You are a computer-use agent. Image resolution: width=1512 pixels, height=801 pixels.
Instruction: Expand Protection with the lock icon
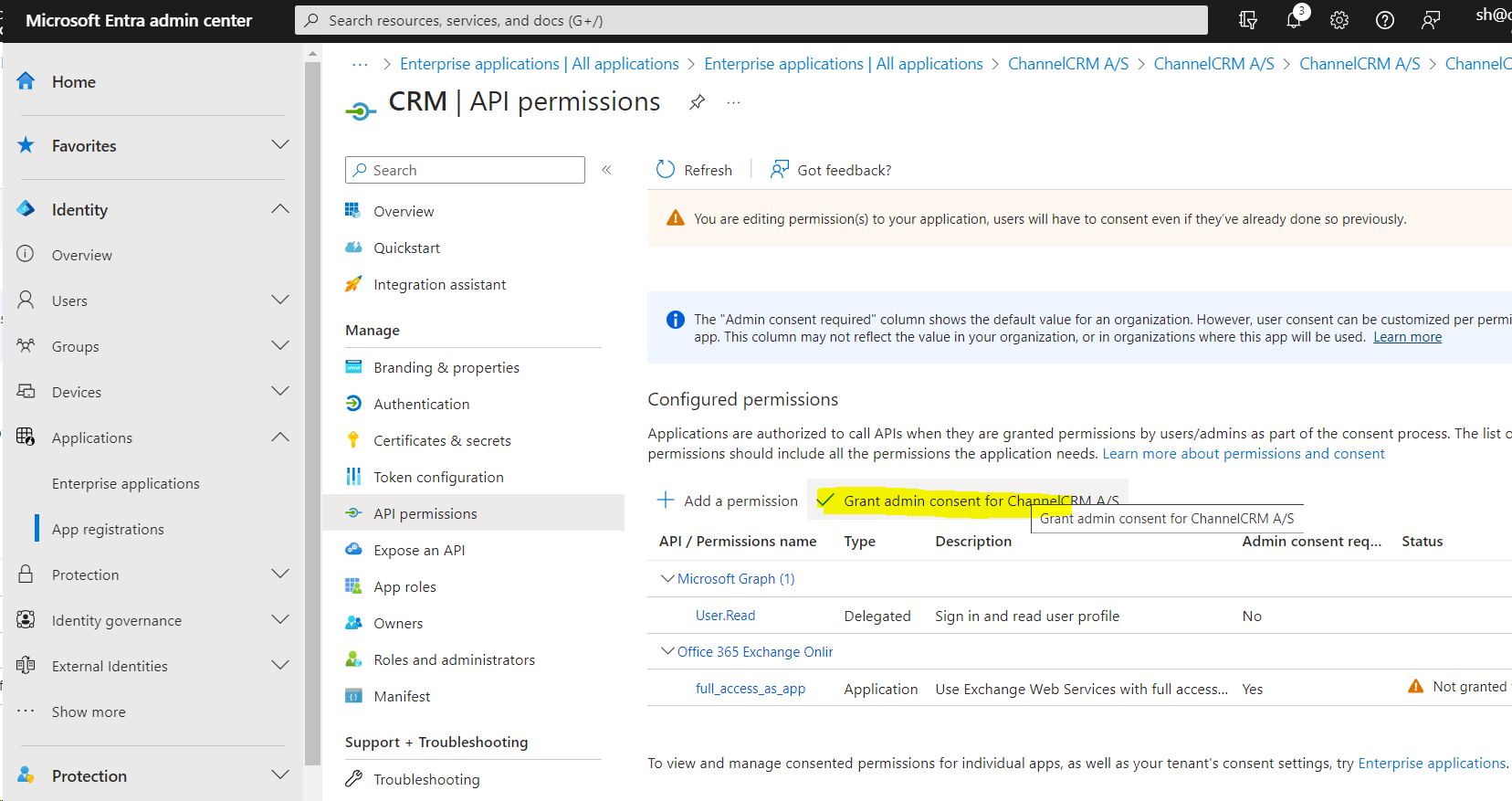[280, 574]
